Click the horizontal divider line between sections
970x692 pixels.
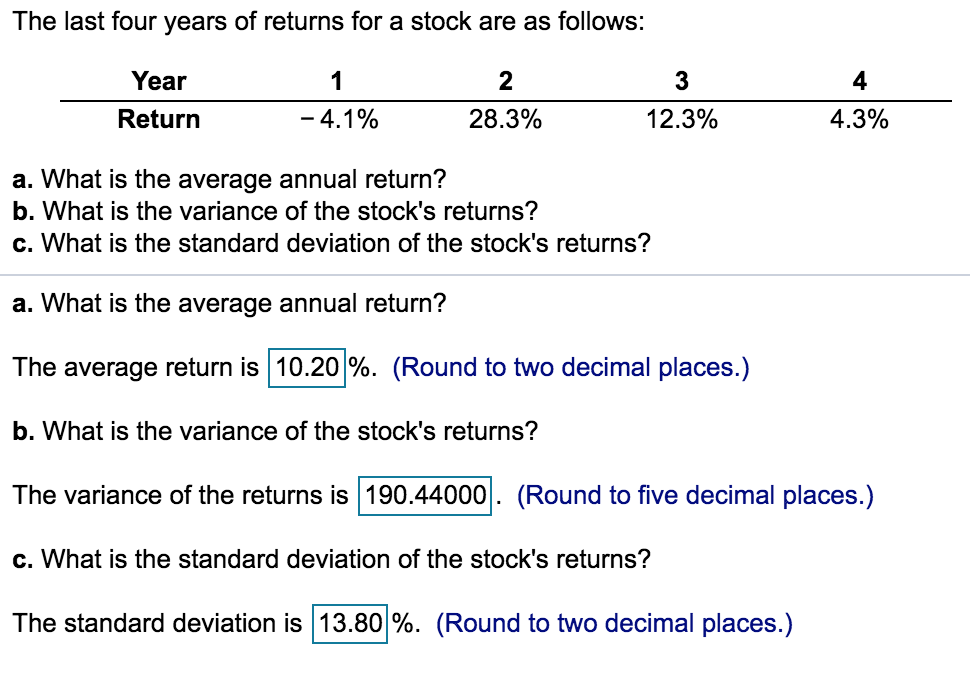point(485,273)
